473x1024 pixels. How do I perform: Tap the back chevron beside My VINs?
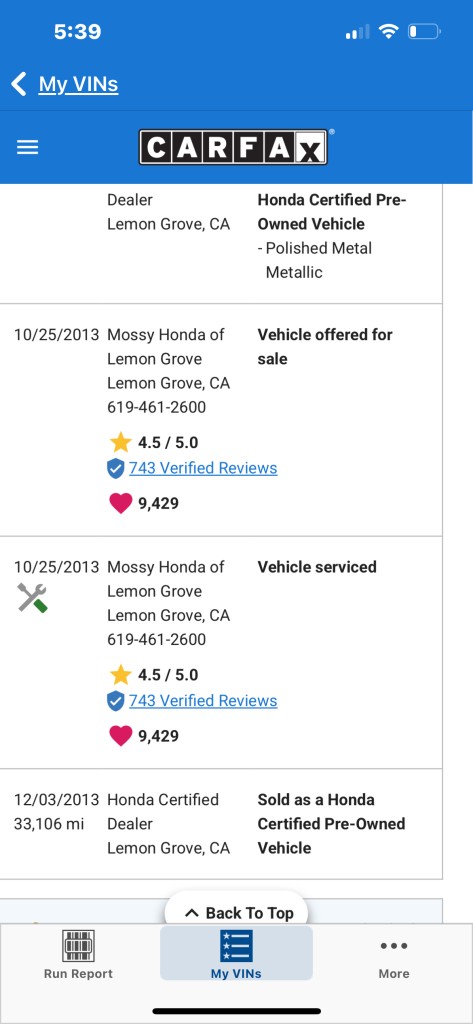[x=19, y=84]
